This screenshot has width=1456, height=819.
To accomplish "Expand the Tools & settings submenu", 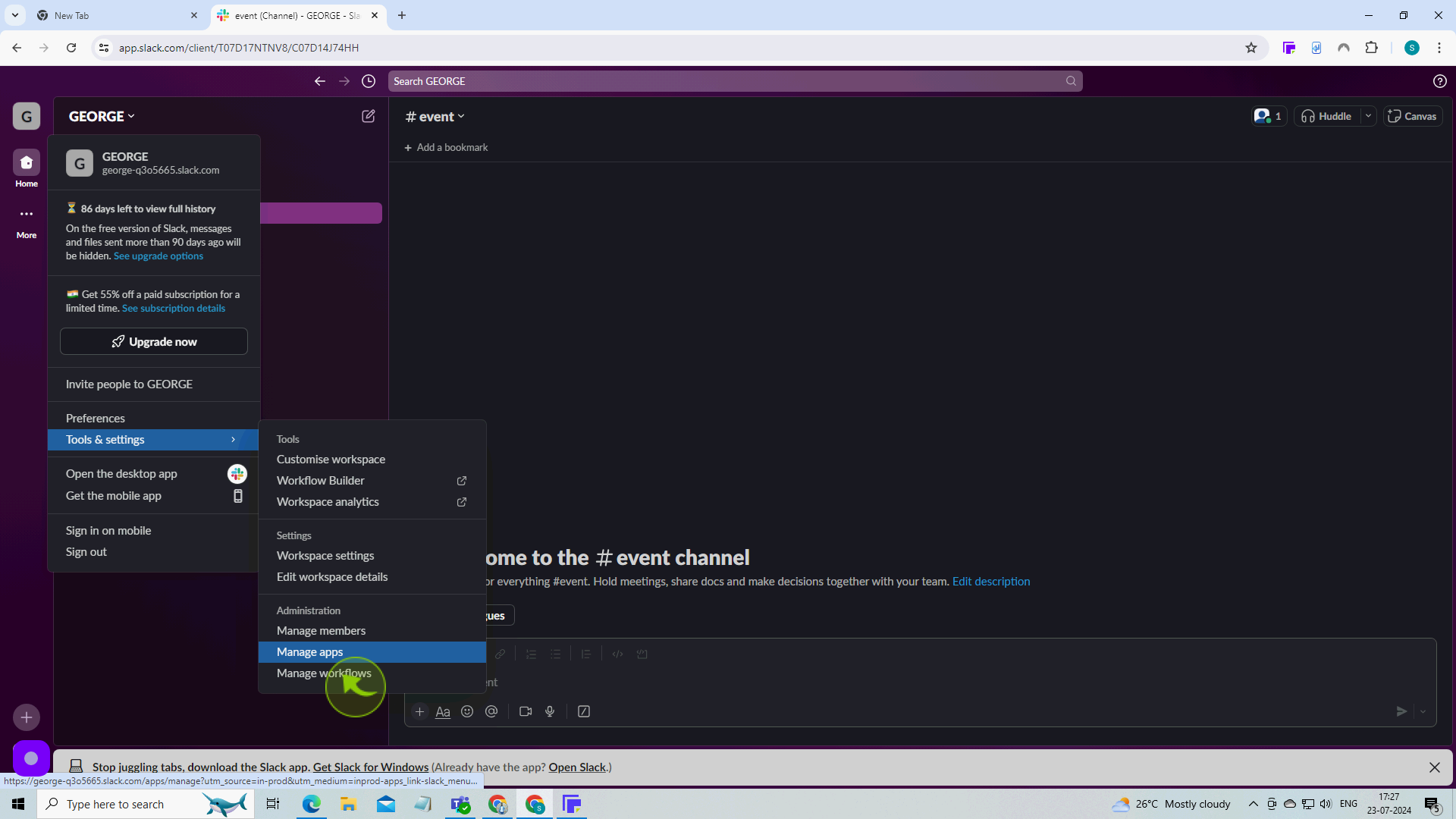I will 152,440.
